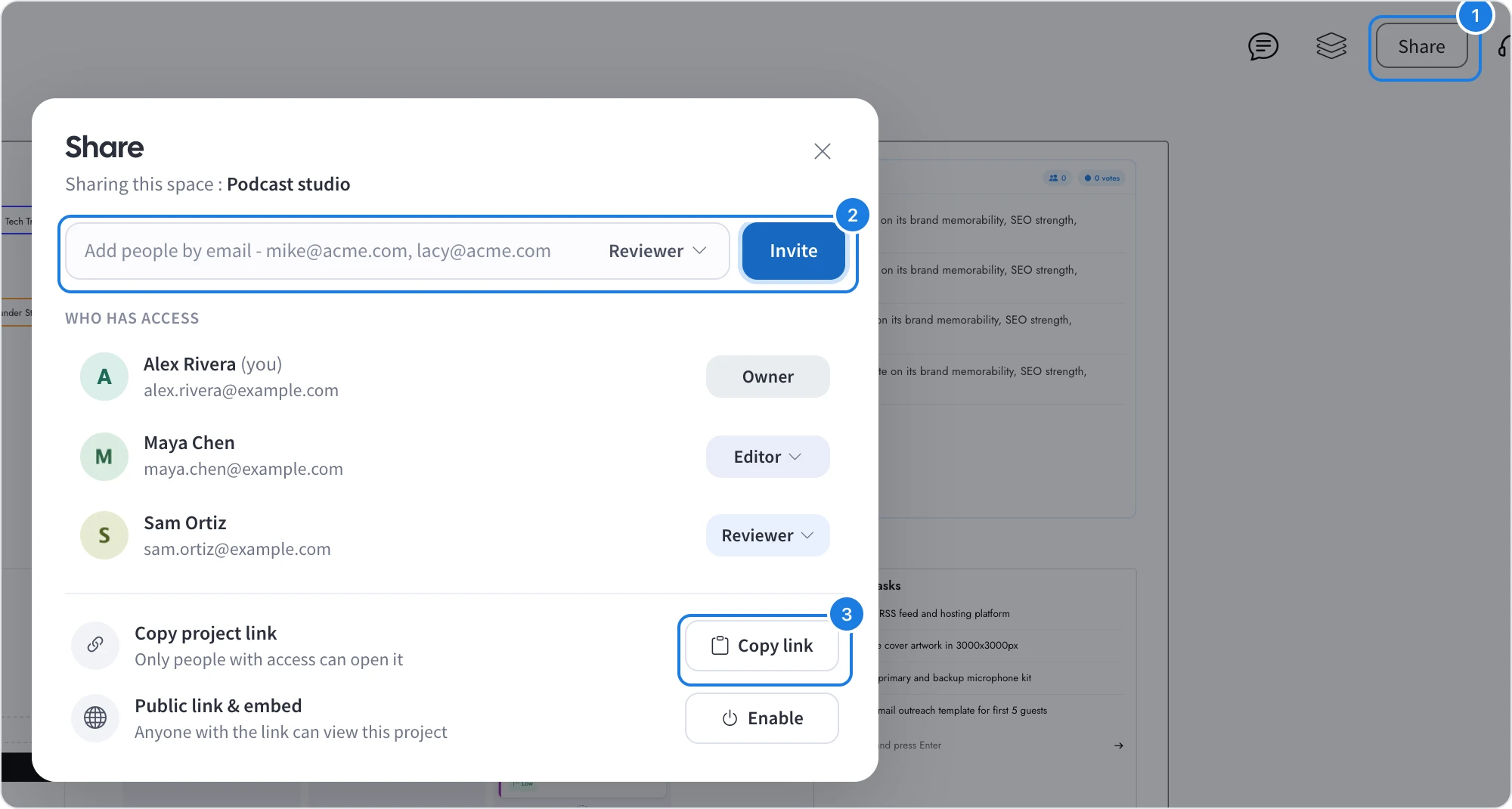Click the arrow icon in background task input
1512x809 pixels.
pyautogui.click(x=1118, y=745)
